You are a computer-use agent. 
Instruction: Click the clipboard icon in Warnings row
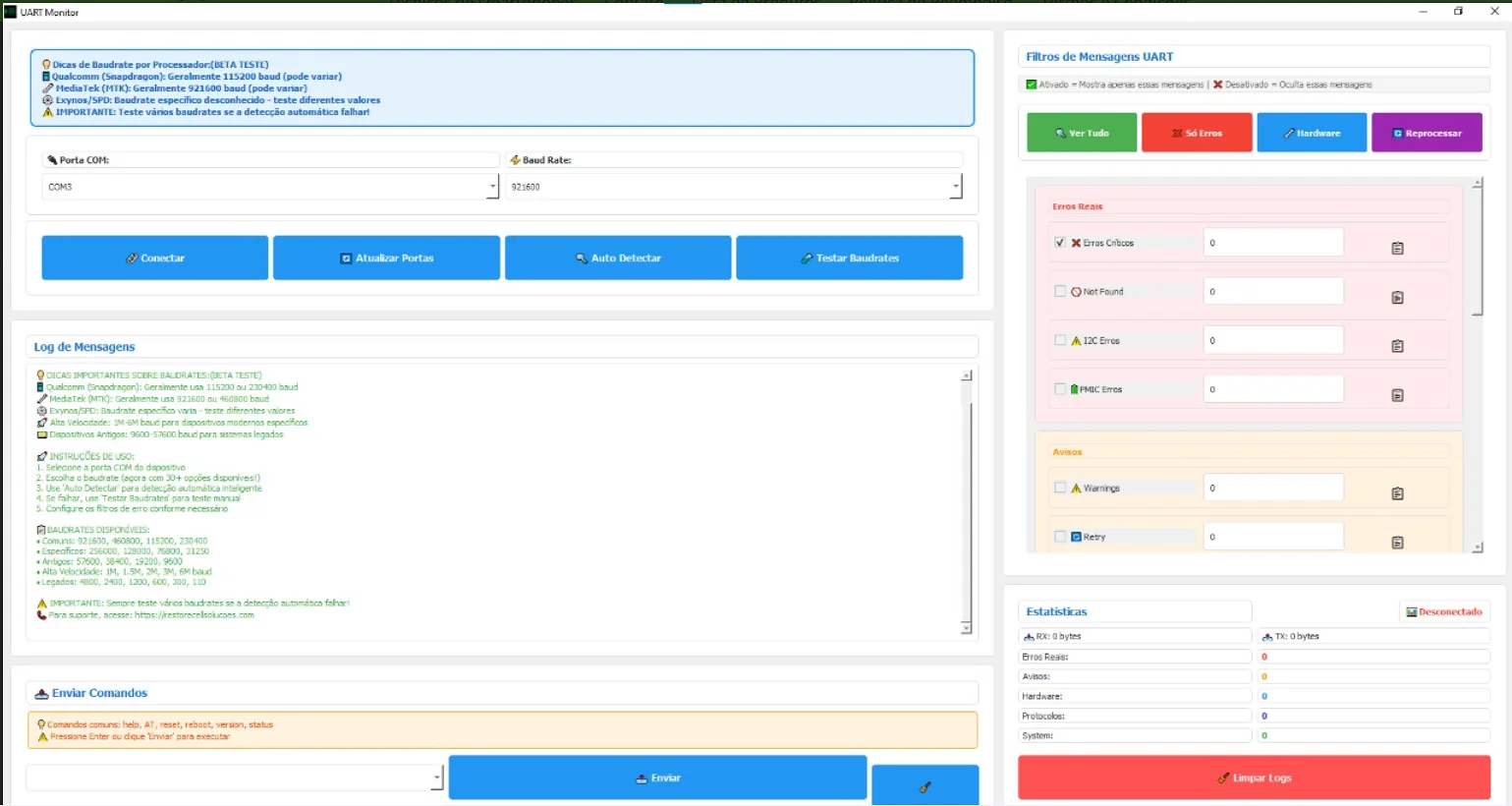pos(1397,493)
